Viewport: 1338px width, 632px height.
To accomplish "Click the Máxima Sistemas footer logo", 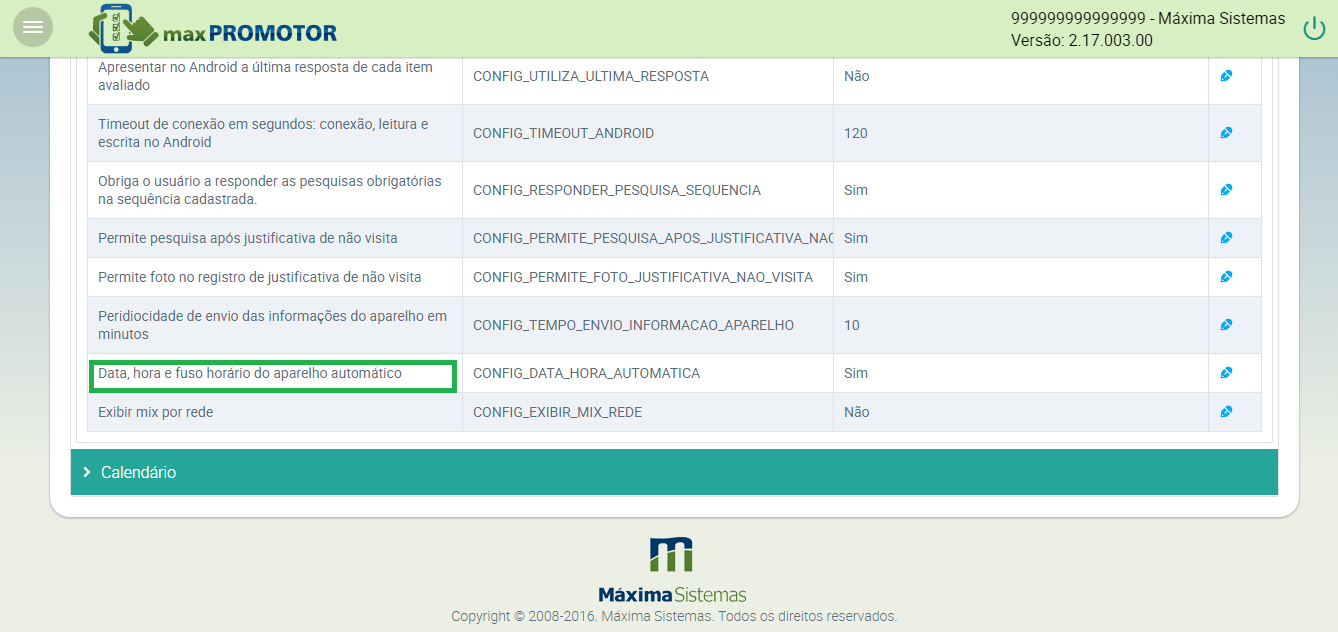I will 671,570.
